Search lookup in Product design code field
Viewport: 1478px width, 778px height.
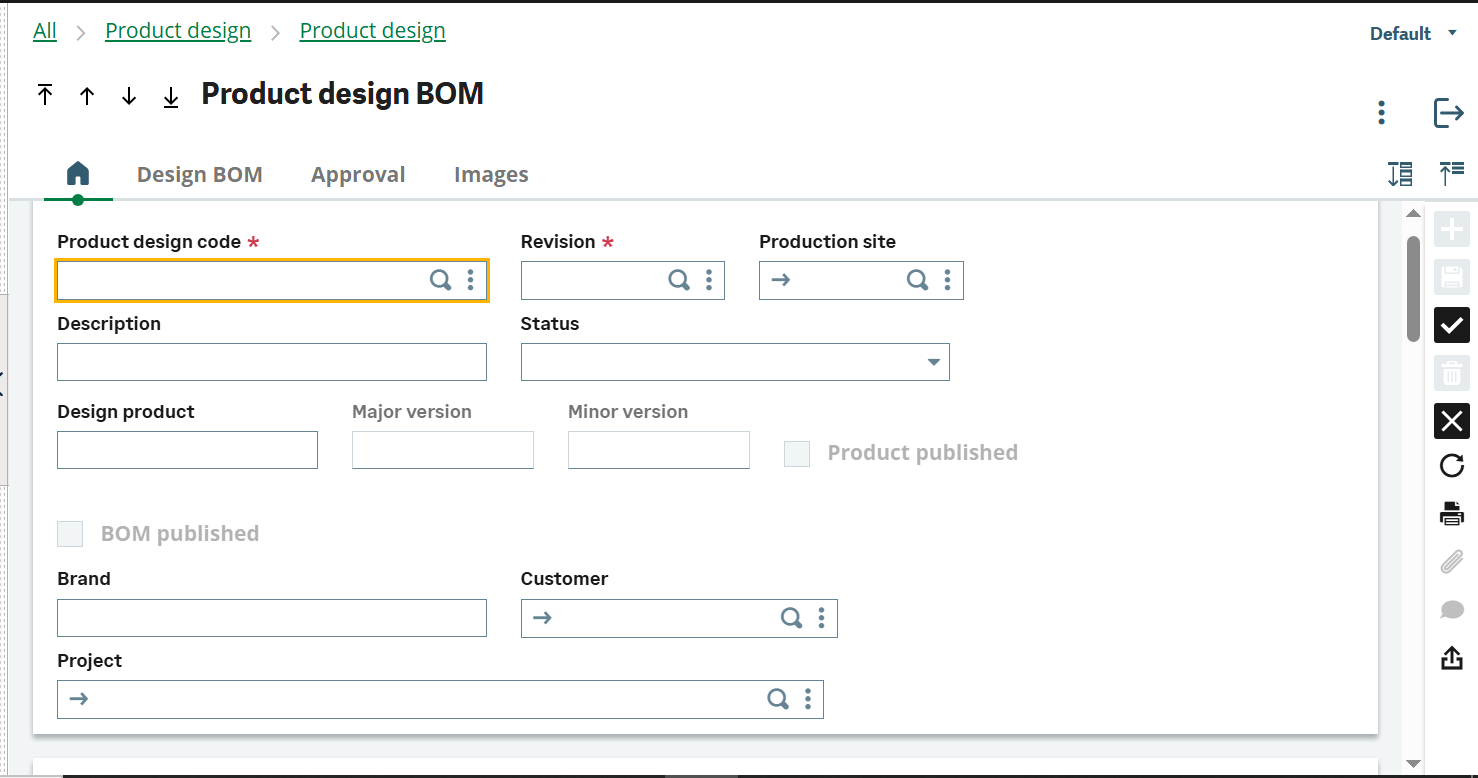tap(440, 280)
